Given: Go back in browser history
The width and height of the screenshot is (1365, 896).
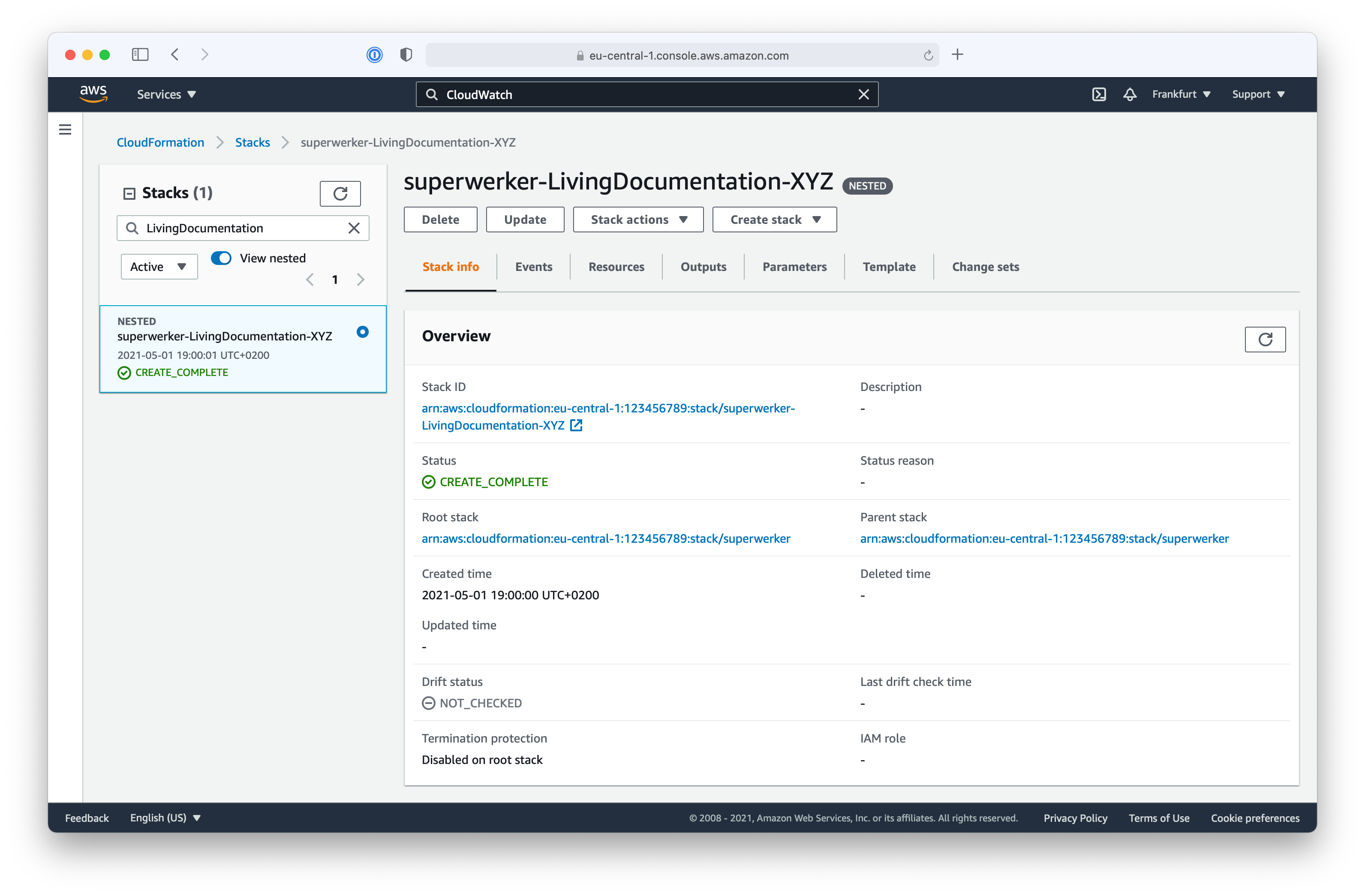Looking at the screenshot, I should coord(175,54).
